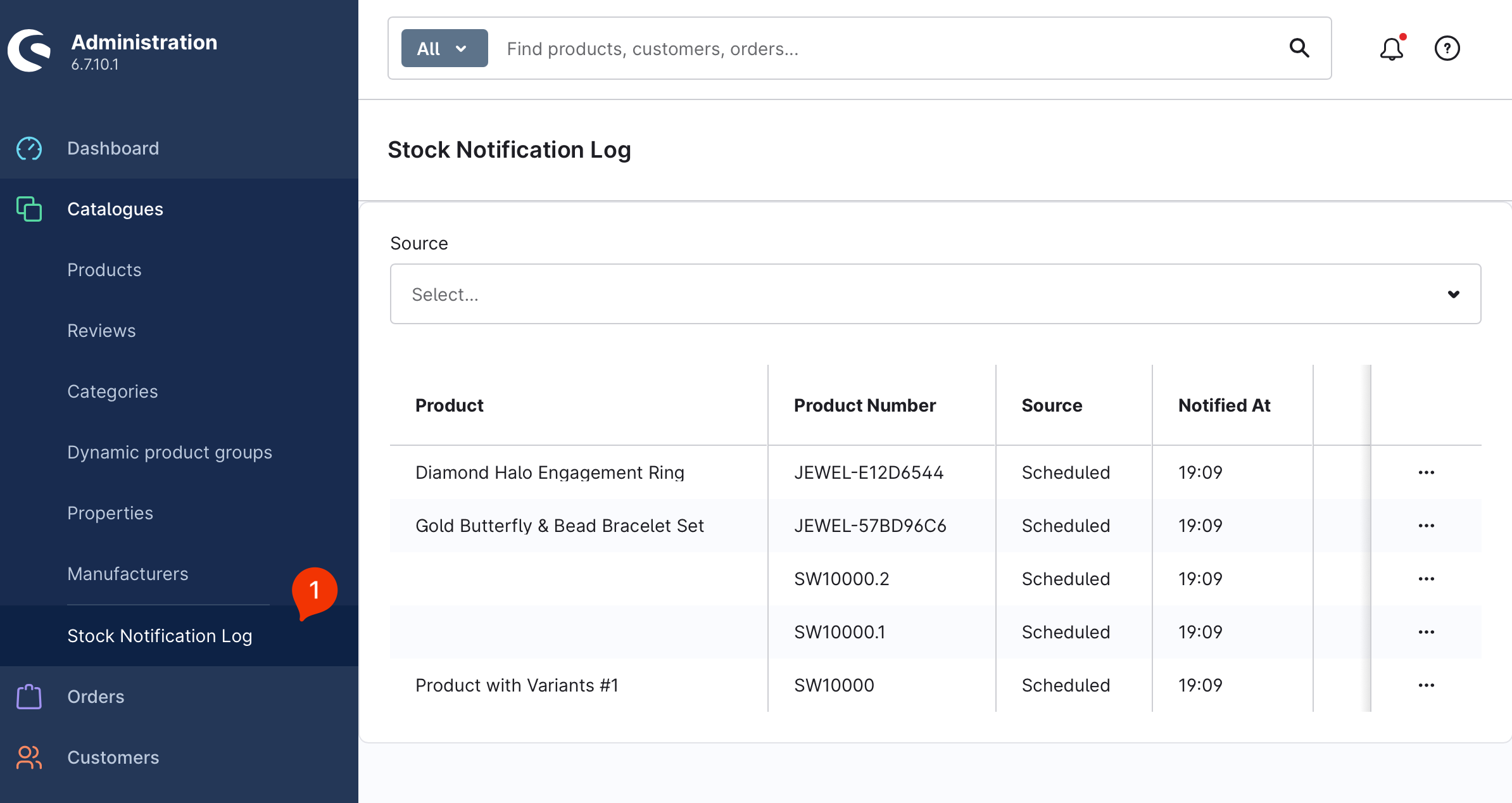The image size is (1512, 803).
Task: Click the Customers people icon
Action: (29, 757)
